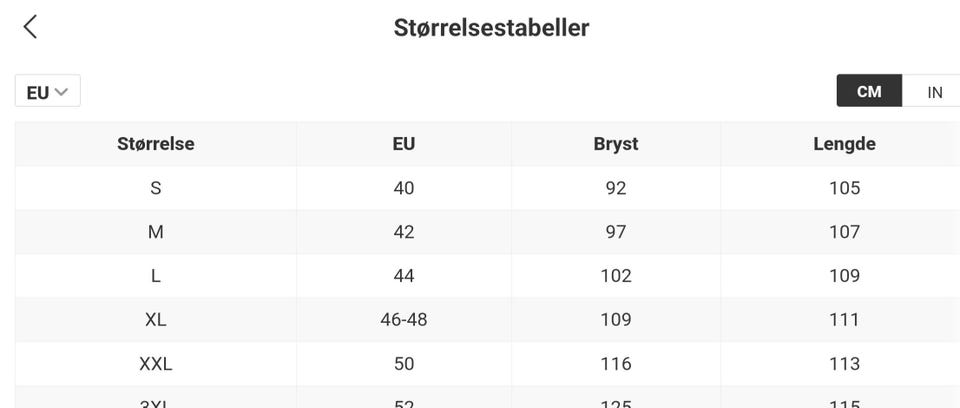Viewport: 960px width, 408px height.
Task: Click Bryst value 92 cell
Action: [616, 188]
